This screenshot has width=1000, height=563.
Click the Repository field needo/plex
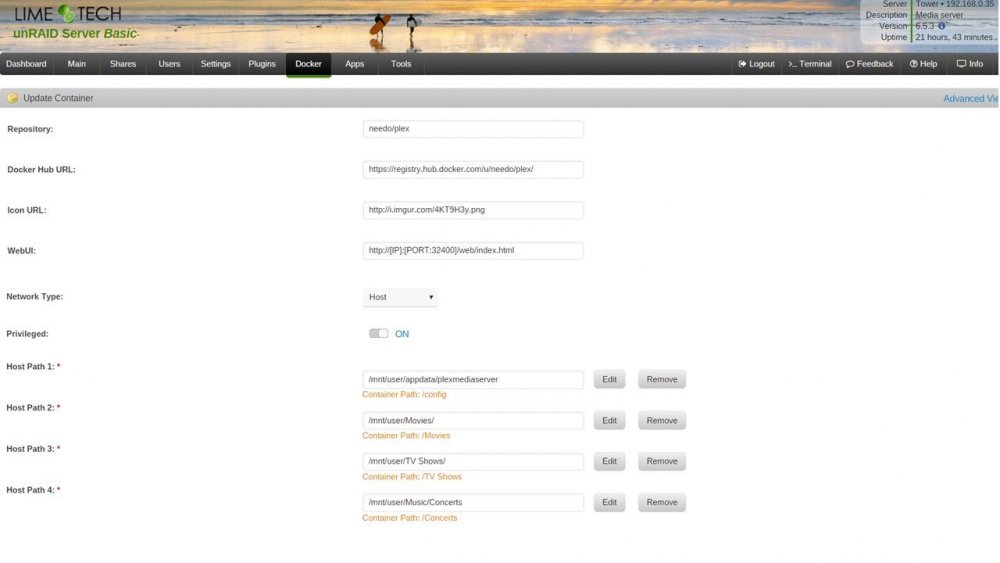[x=473, y=129]
